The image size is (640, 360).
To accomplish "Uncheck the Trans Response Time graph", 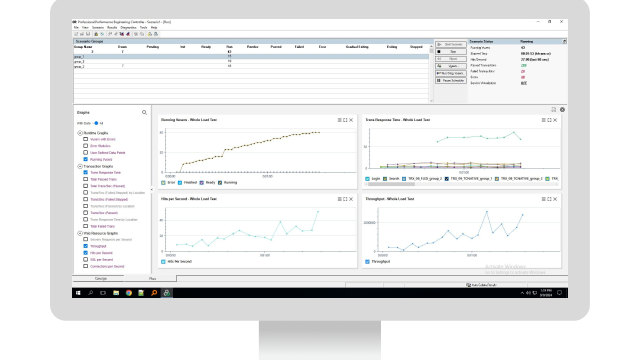I will pos(85,172).
